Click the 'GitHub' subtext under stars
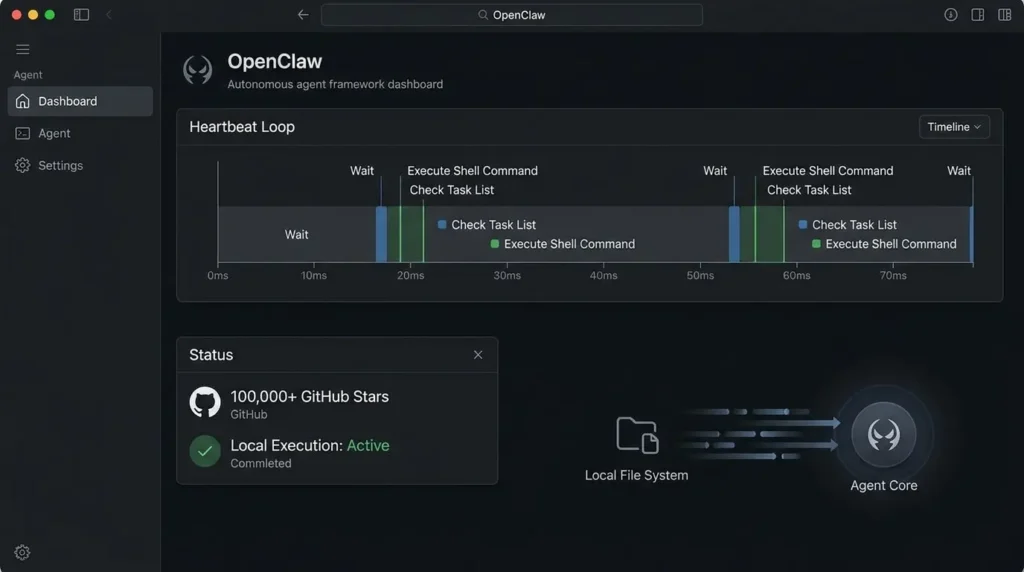 point(249,415)
